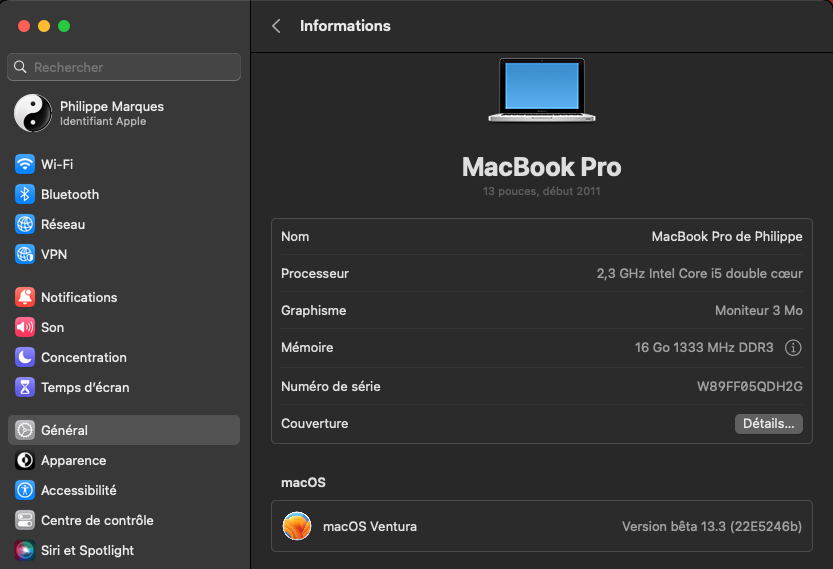
Task: Click the MacBook Pro de Philippe name field
Action: 726,237
